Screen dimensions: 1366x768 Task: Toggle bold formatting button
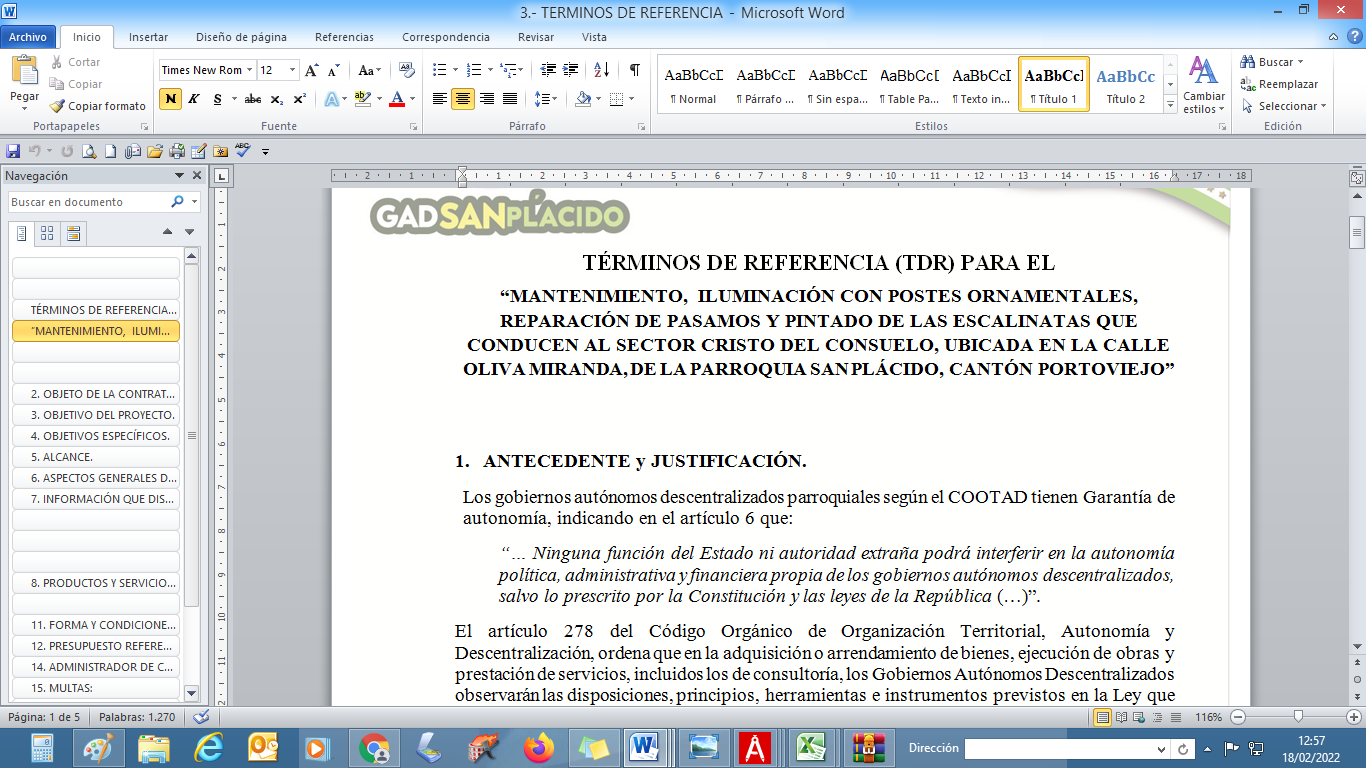(x=170, y=99)
